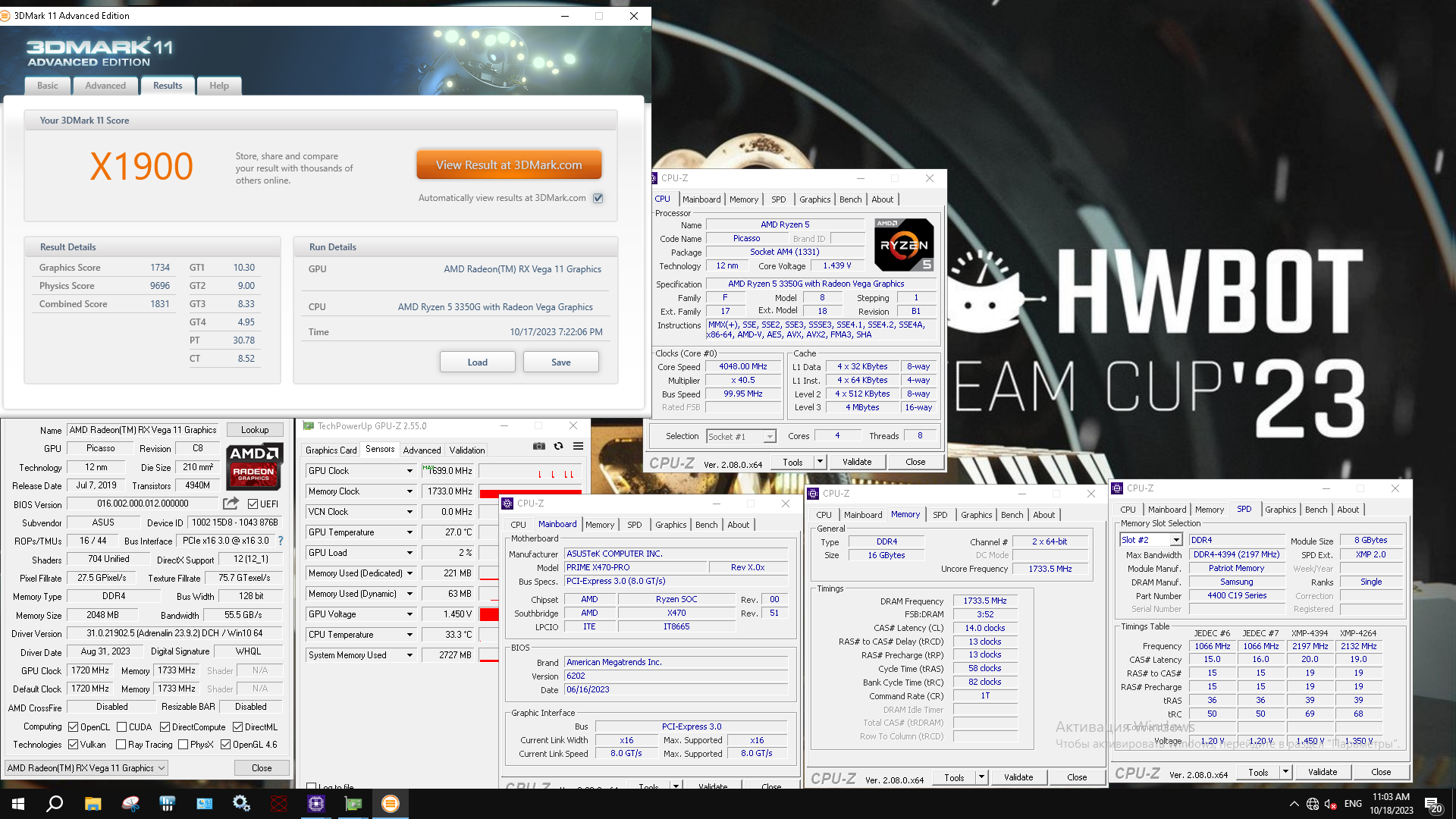The width and height of the screenshot is (1456, 819).
Task: Take a screenshot with GPU-Z camera icon
Action: (x=538, y=447)
